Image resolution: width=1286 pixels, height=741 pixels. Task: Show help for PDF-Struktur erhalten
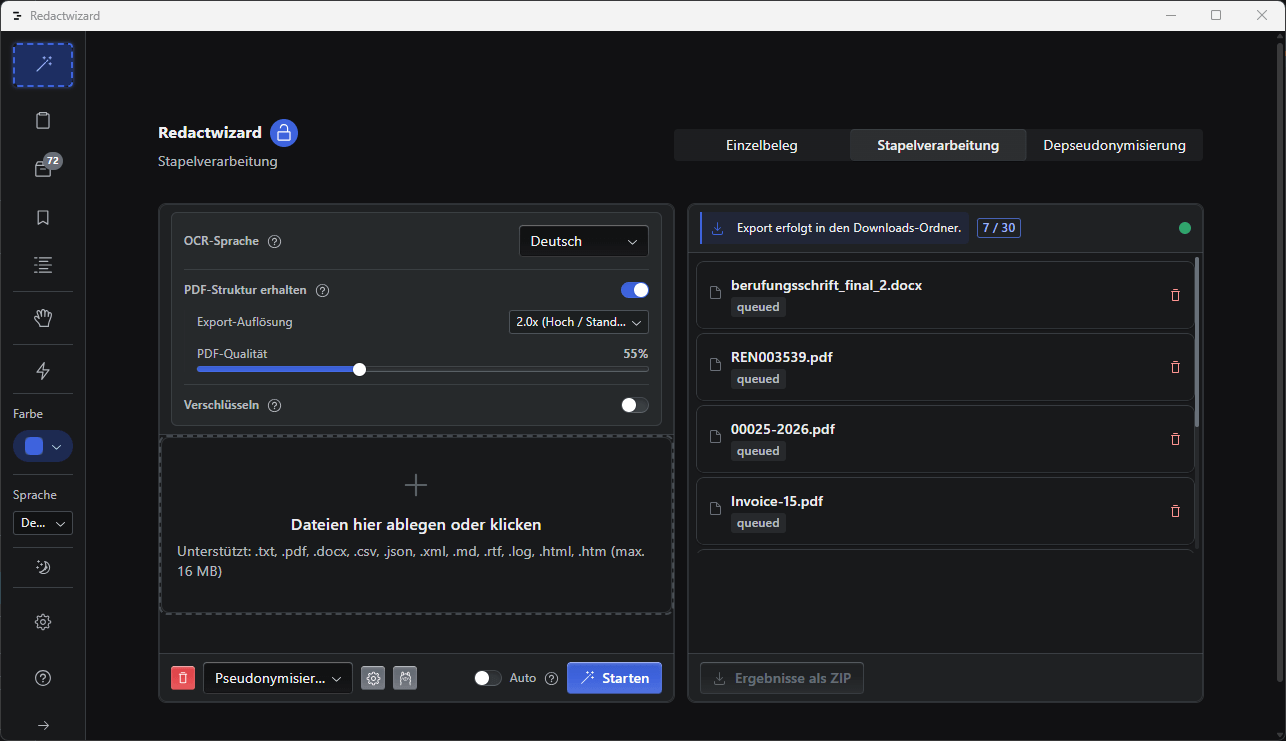[323, 291]
